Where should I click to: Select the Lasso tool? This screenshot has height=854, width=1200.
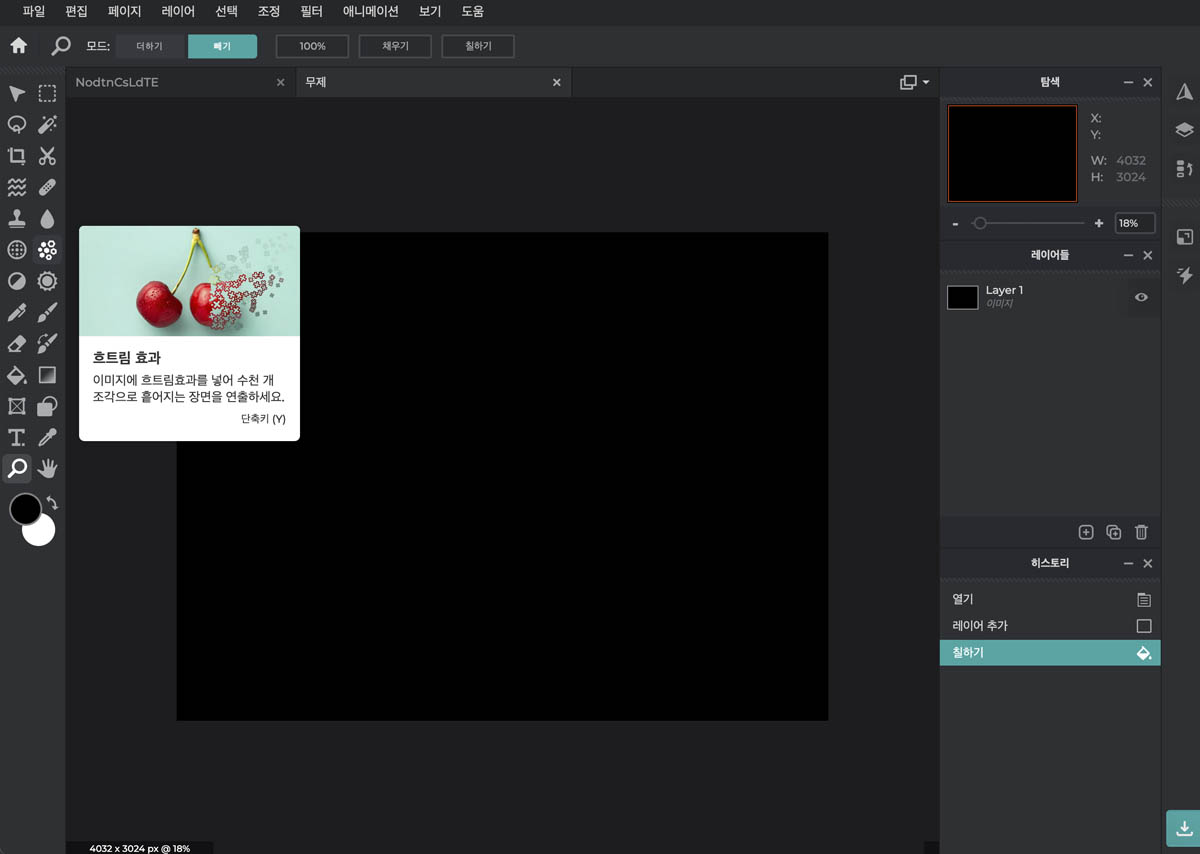point(16,124)
